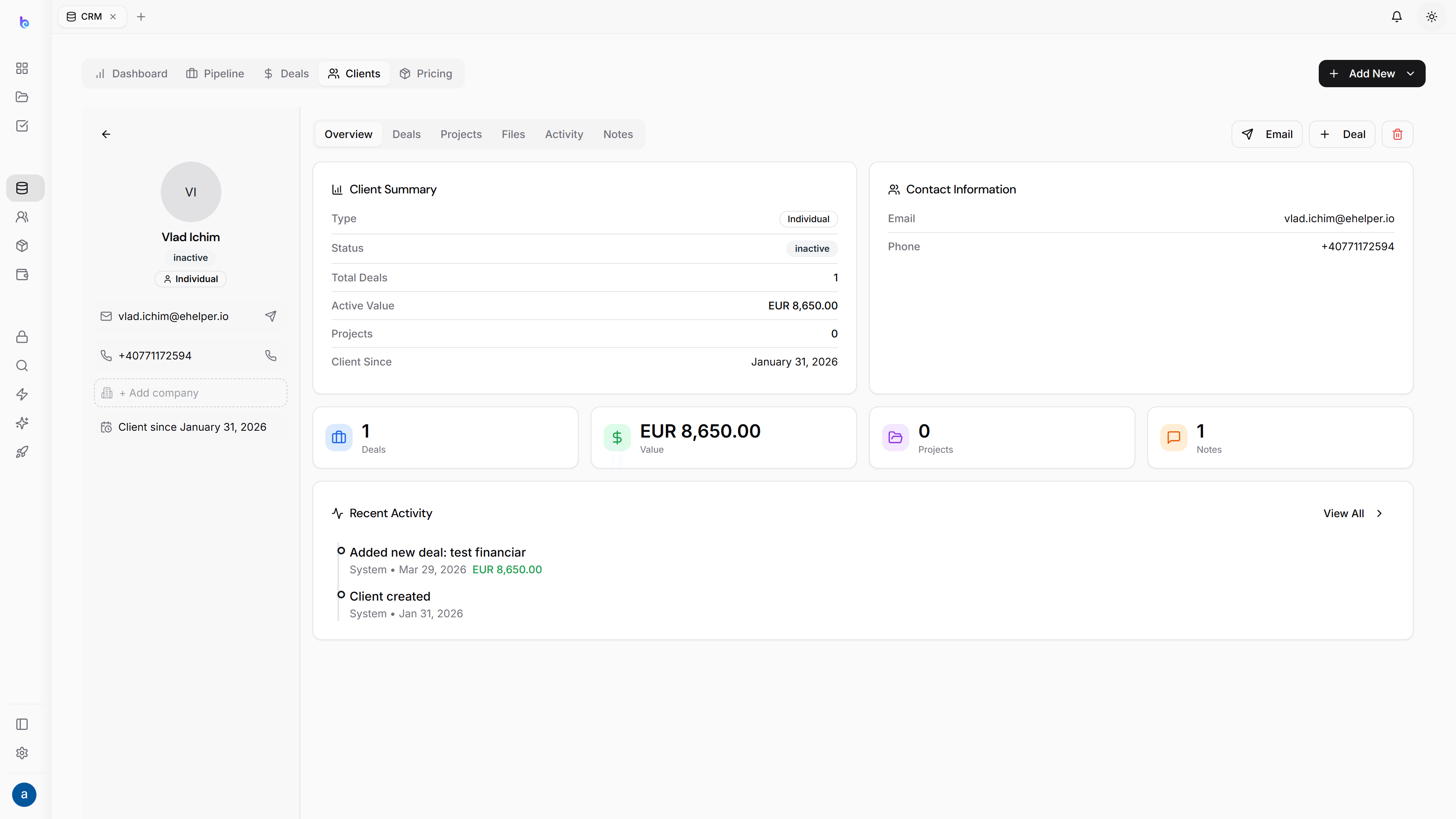The height and width of the screenshot is (819, 1456).
Task: Click the inactive badge under the name
Action: [x=190, y=258]
